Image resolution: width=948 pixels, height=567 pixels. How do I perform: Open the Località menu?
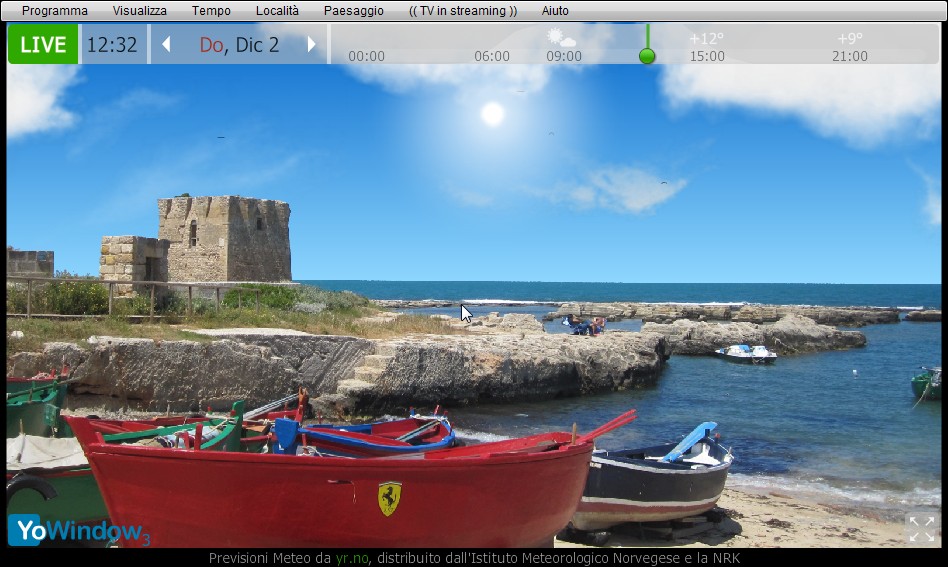coord(277,11)
